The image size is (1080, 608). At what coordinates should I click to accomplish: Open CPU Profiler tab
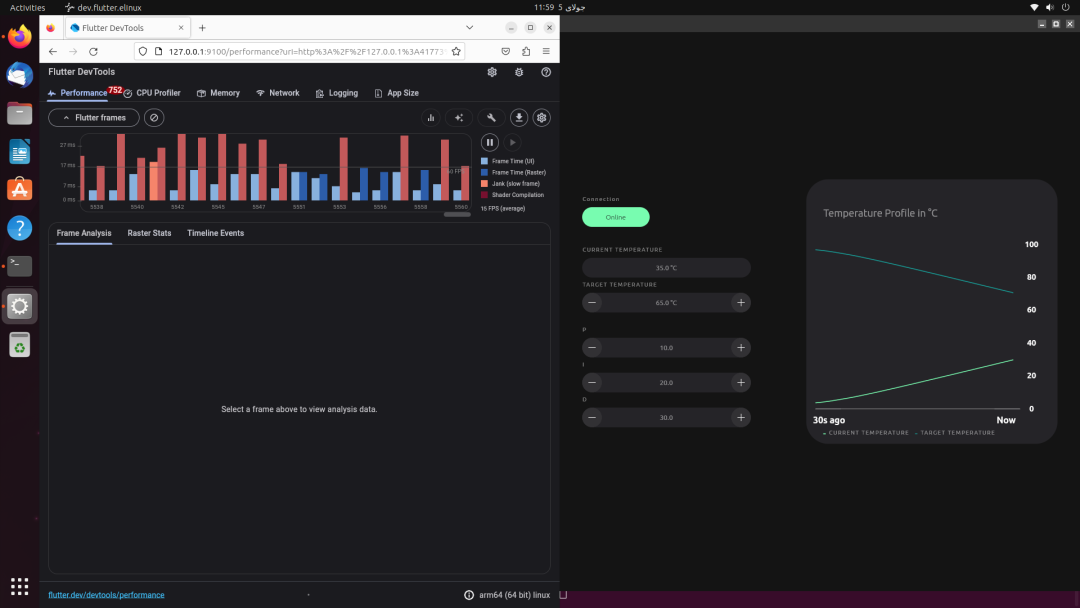tap(152, 93)
